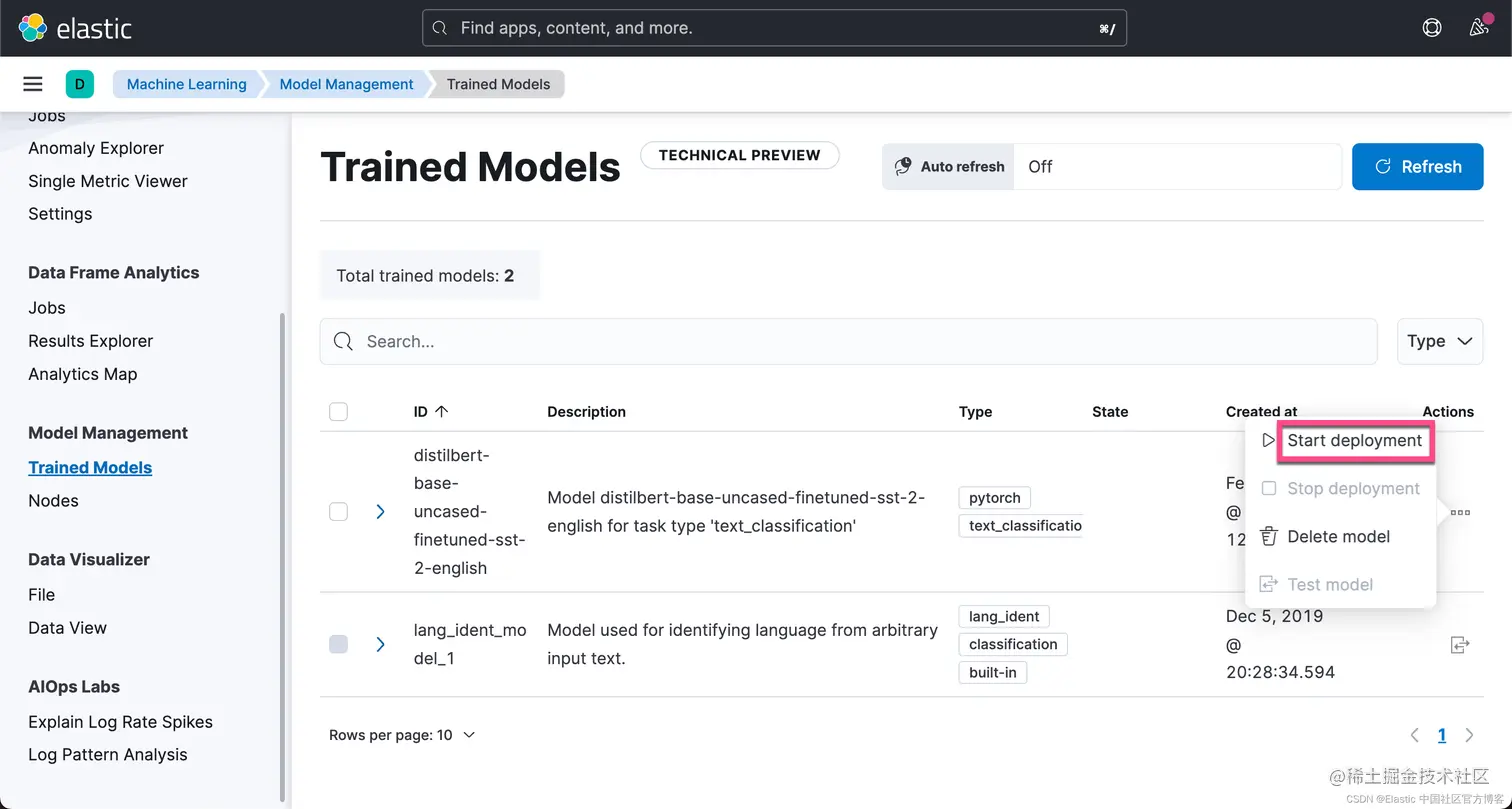Select Stop deployment menu entry

[1340, 488]
